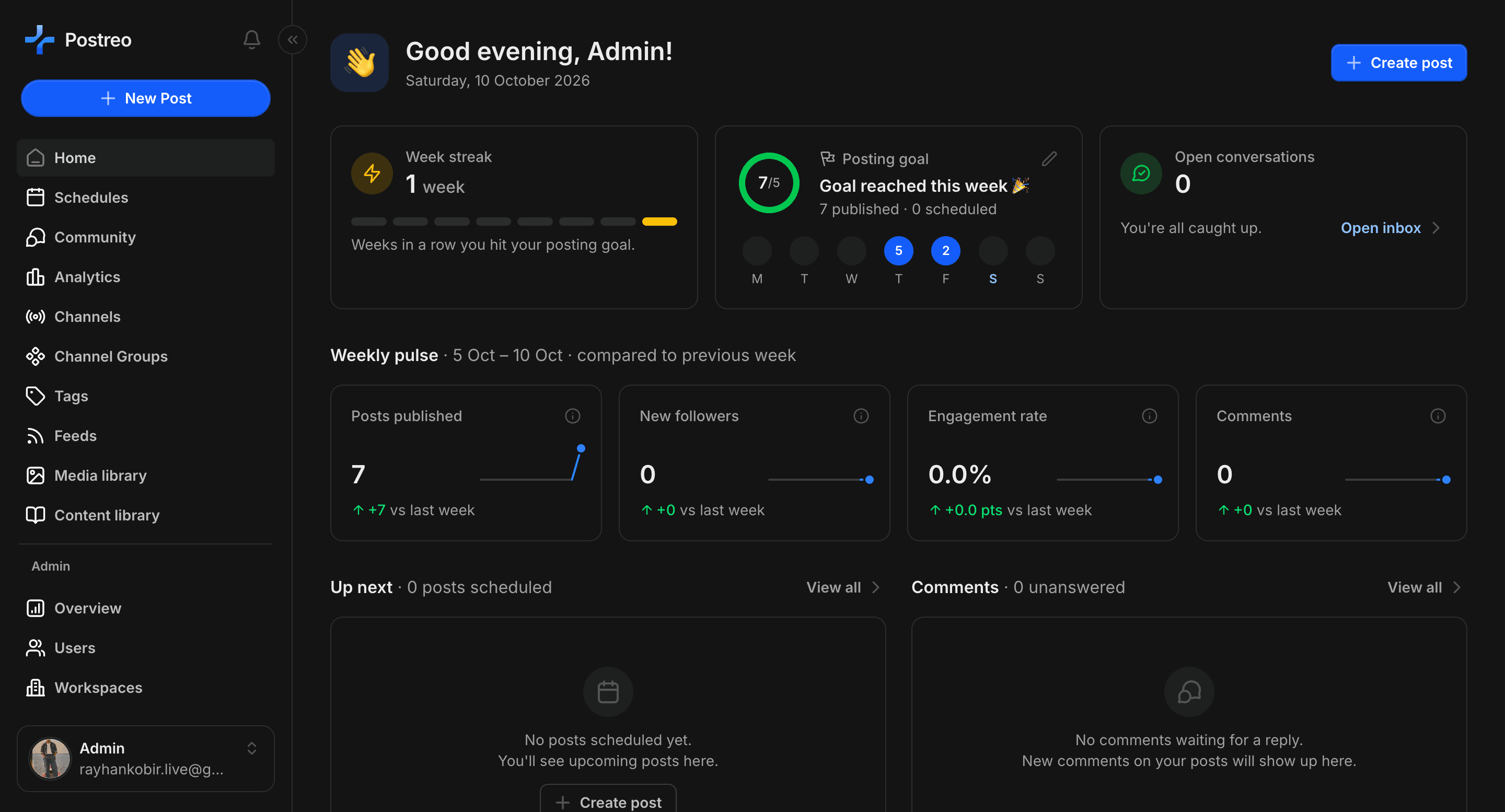Screen dimensions: 1505x812
Task: Open the Community menu item
Action: click(145, 237)
